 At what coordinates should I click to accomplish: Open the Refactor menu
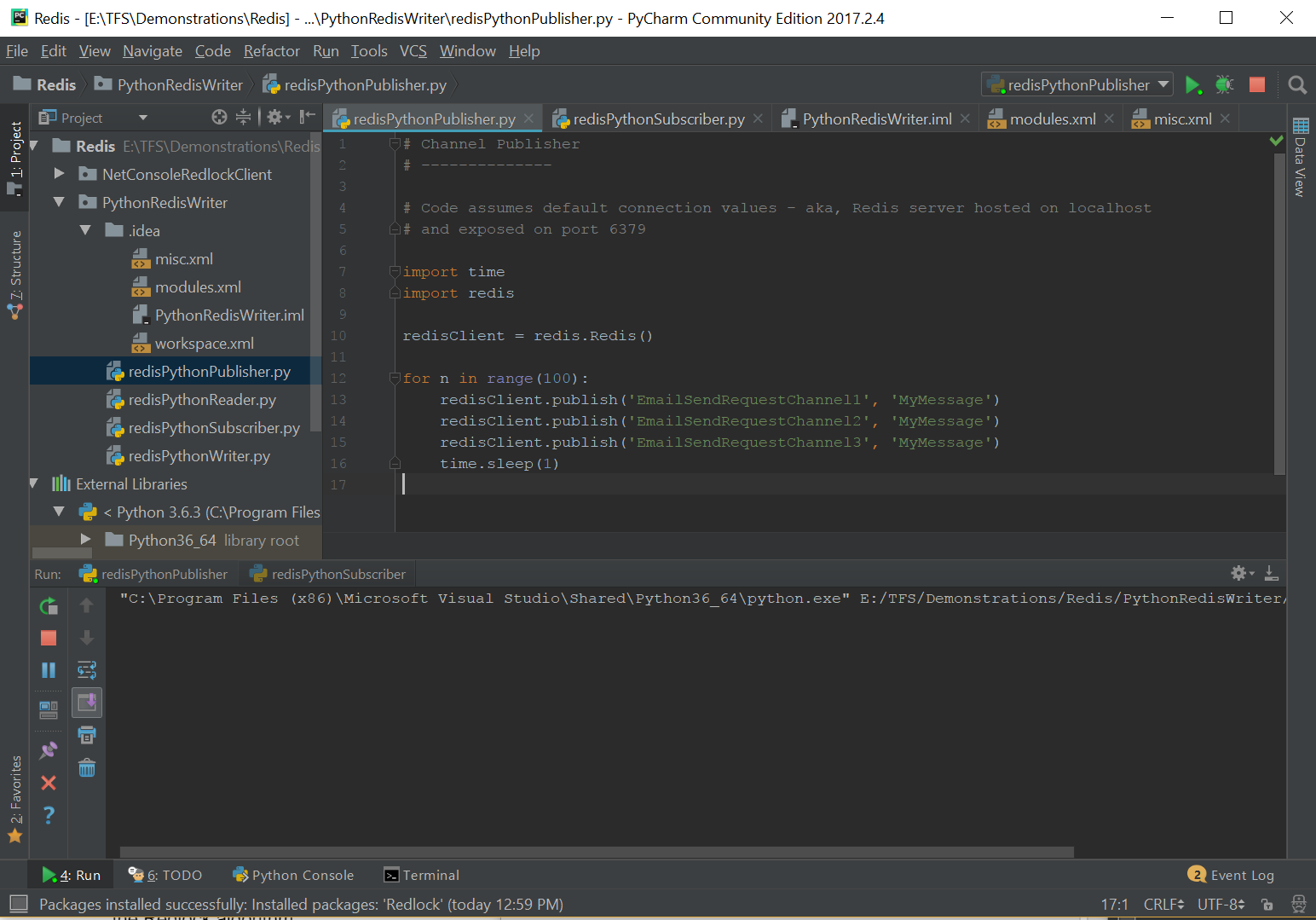point(272,51)
